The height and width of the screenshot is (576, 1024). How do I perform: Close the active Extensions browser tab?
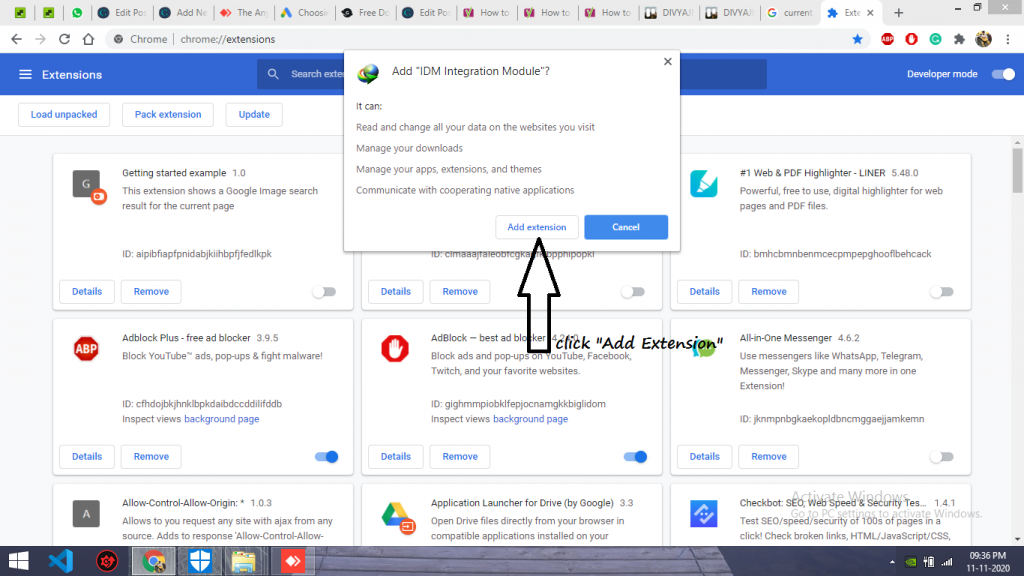tap(871, 12)
